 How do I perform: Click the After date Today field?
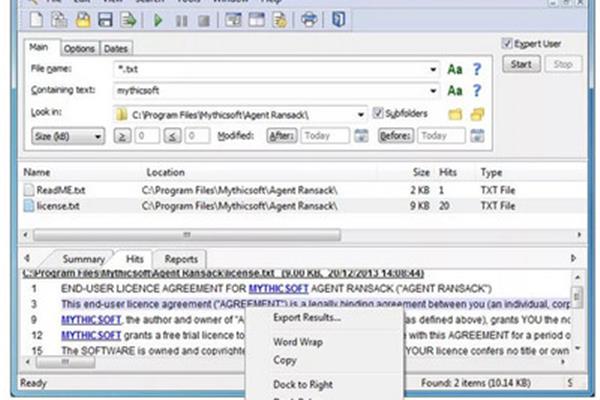tap(325, 136)
